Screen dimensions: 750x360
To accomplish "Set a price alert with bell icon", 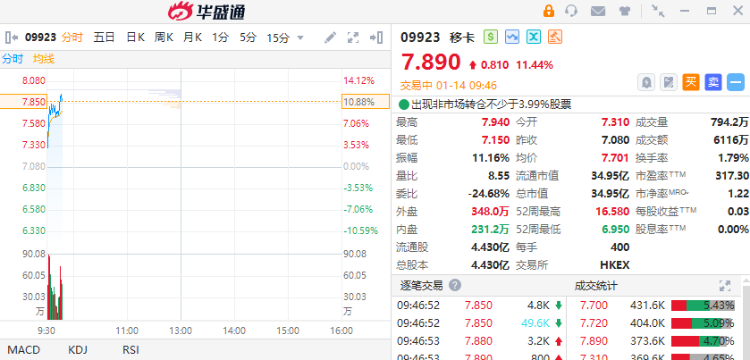I will 646,82.
